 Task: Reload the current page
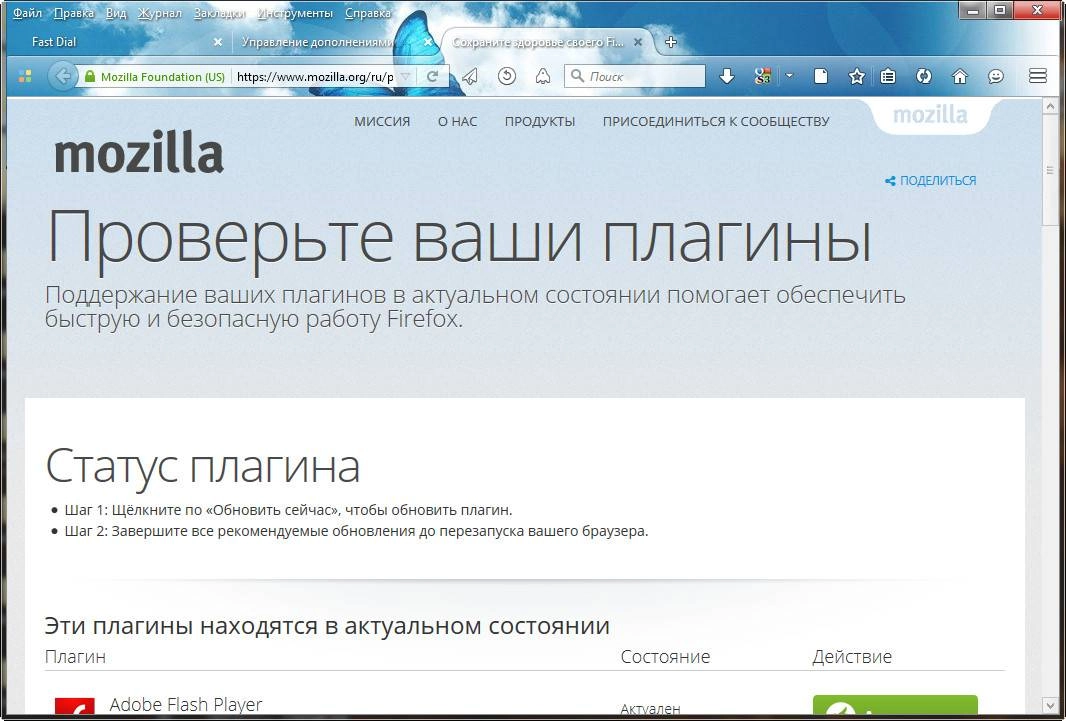click(x=432, y=77)
